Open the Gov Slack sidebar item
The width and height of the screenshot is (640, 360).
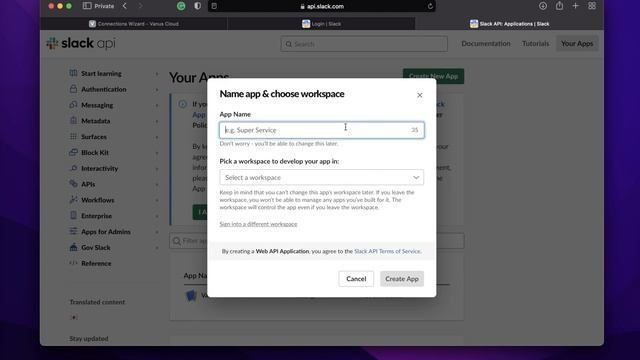point(96,248)
